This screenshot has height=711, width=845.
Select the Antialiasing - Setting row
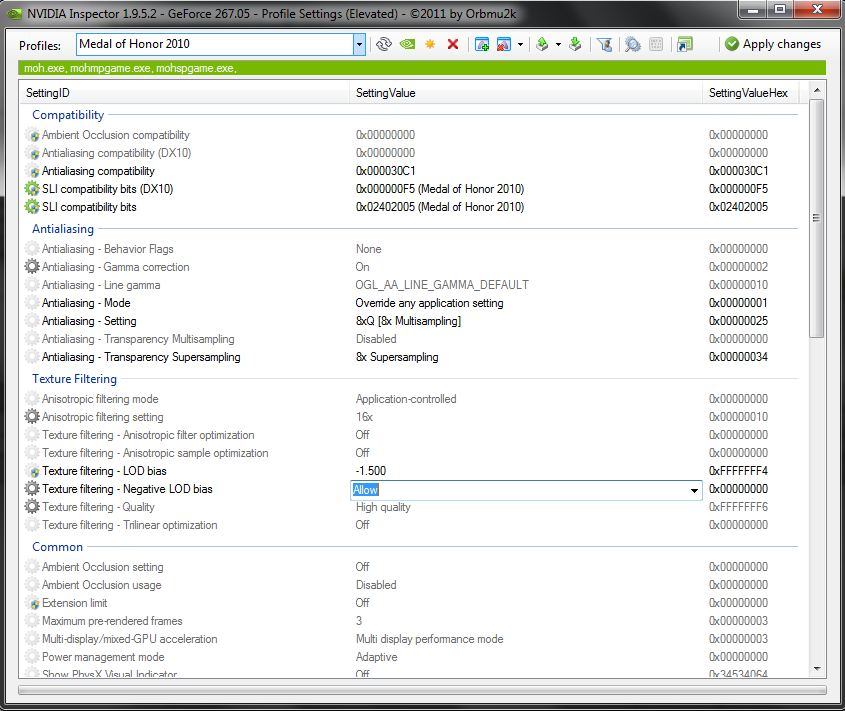(410, 321)
